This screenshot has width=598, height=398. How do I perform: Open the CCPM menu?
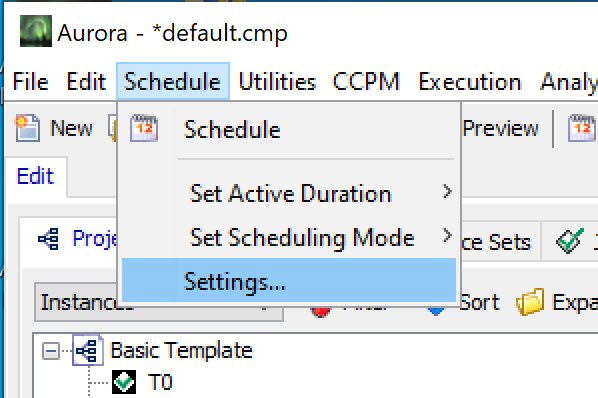(366, 82)
